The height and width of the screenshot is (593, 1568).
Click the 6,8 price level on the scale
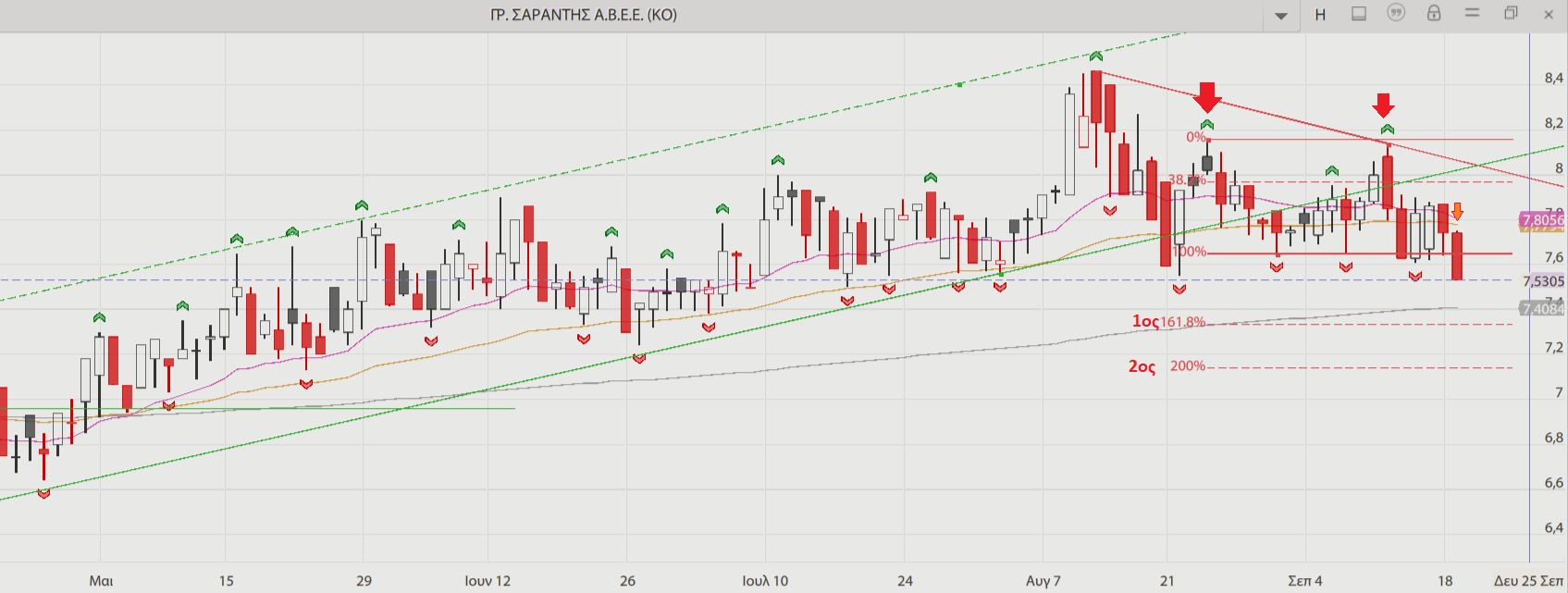[x=1554, y=438]
